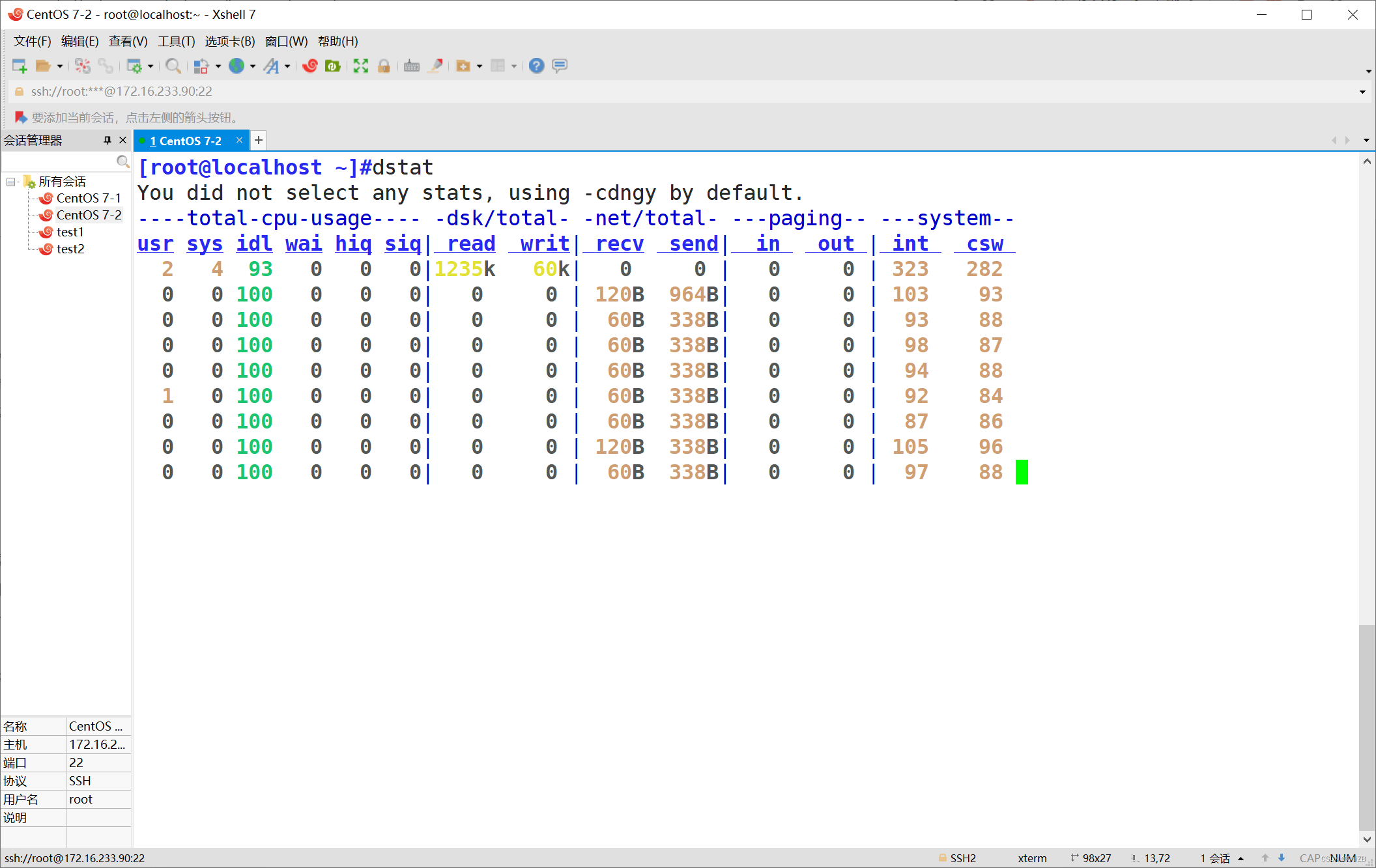The image size is (1376, 868).
Task: Click the highlighter pen toolbar icon
Action: click(x=435, y=66)
